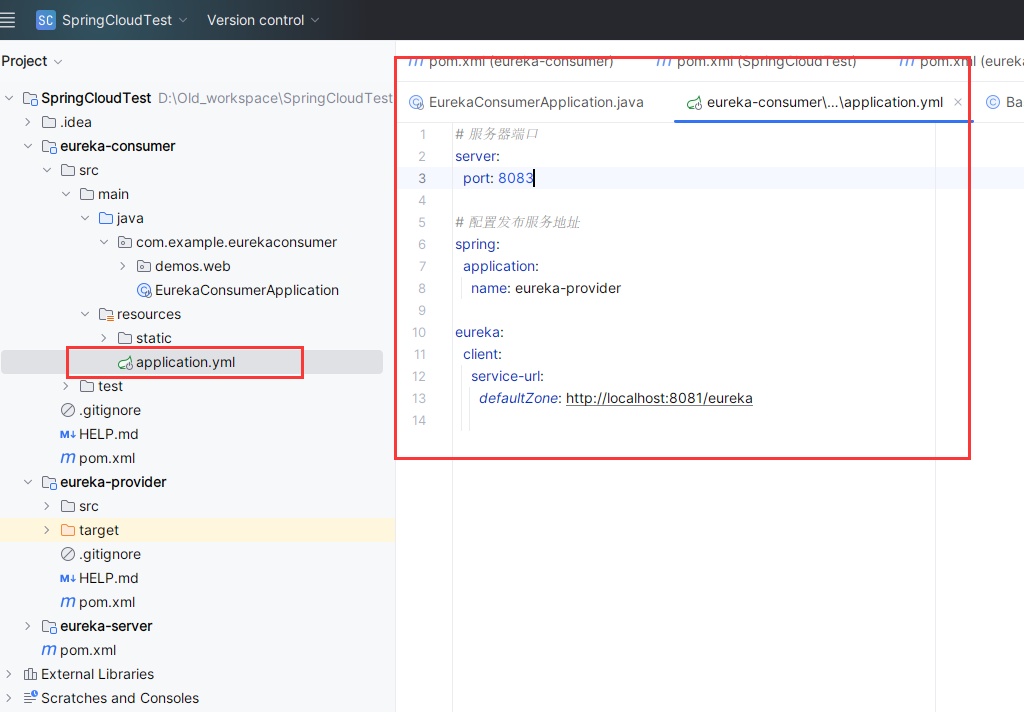Expand the target folder in eureka-provider
This screenshot has height=712, width=1024.
pos(47,530)
